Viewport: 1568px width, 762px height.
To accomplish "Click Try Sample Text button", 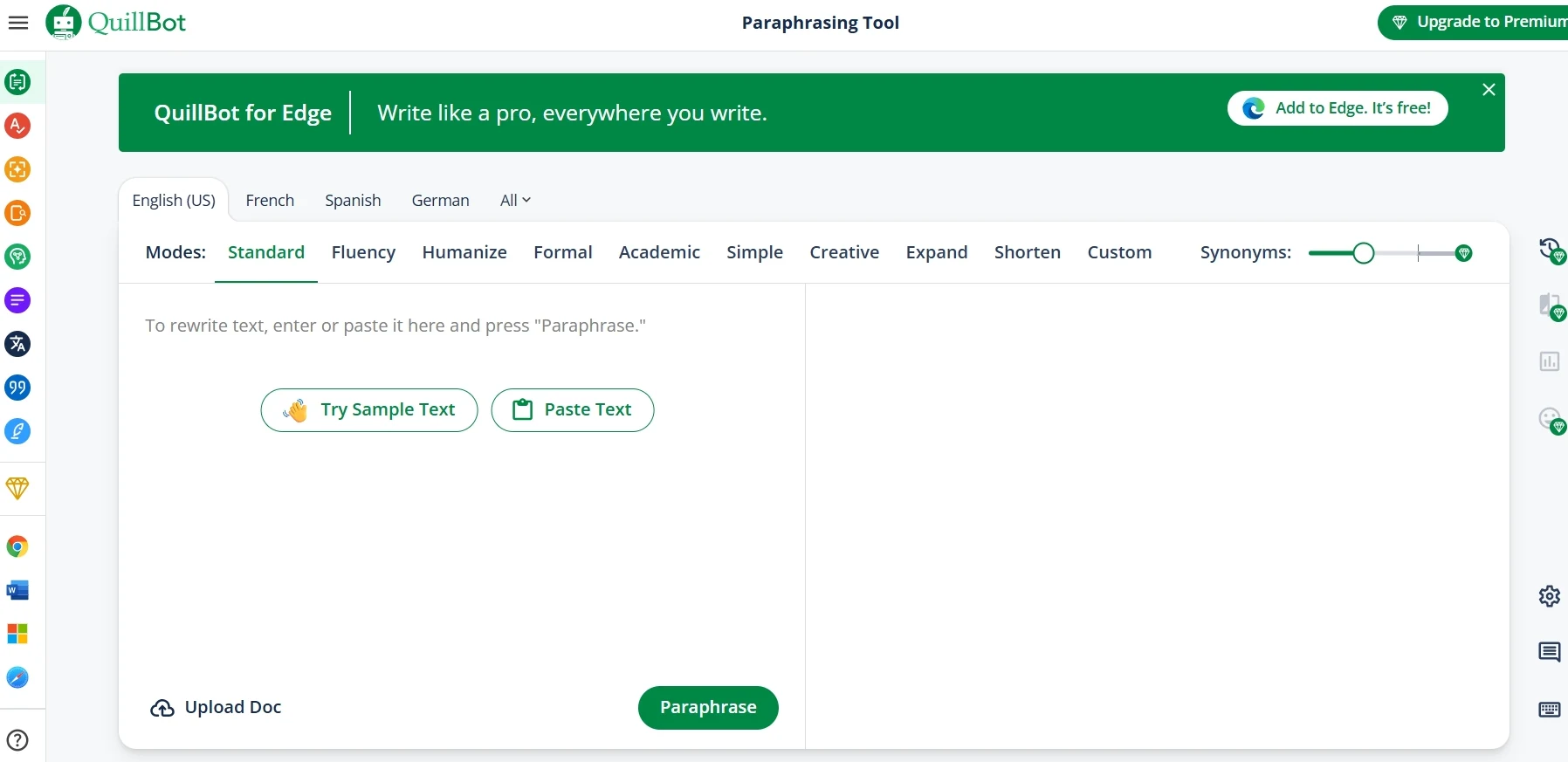I will 369,410.
